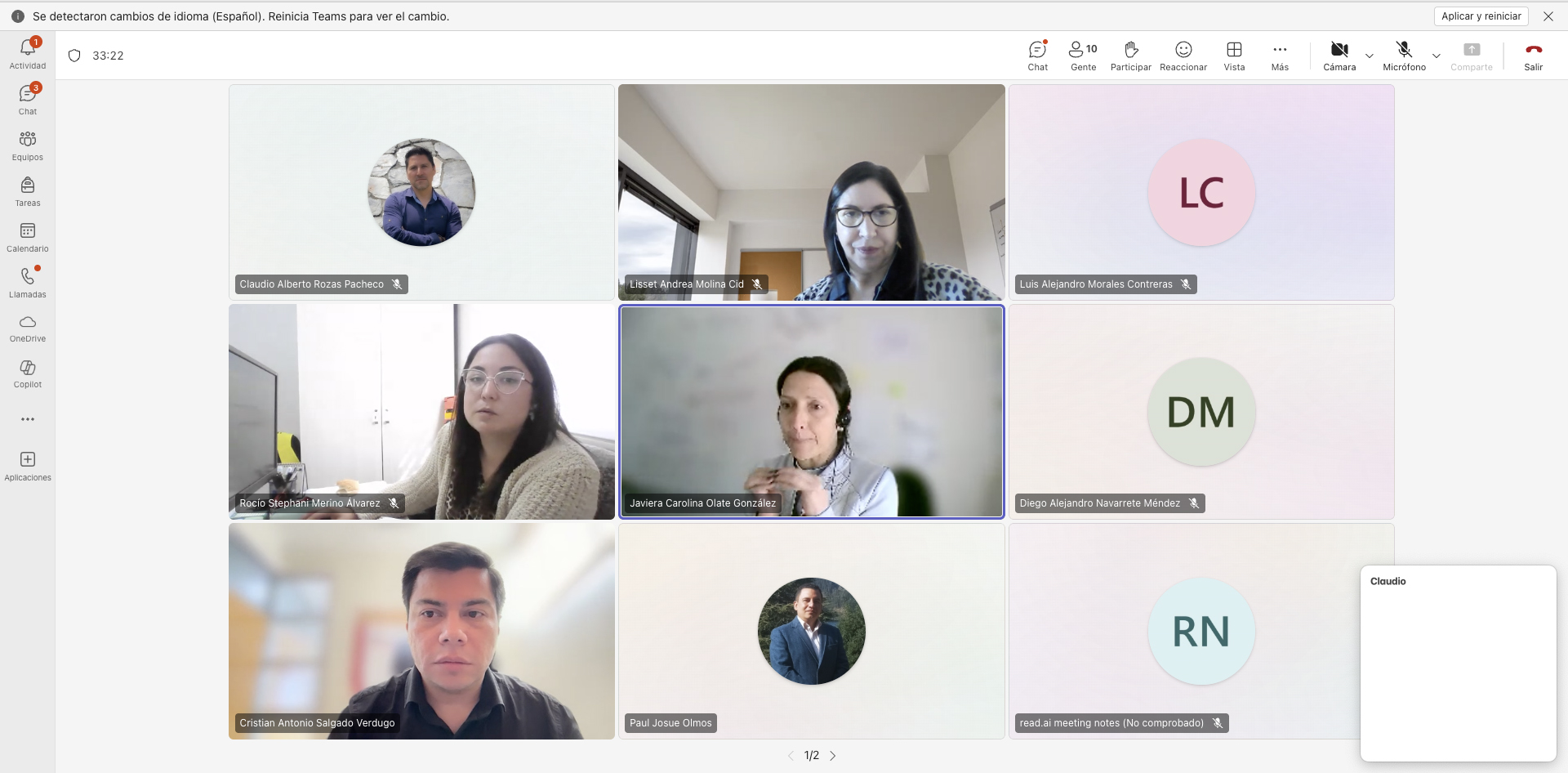This screenshot has width=1568, height=773.
Task: Open the Más options menu
Action: click(x=1280, y=56)
